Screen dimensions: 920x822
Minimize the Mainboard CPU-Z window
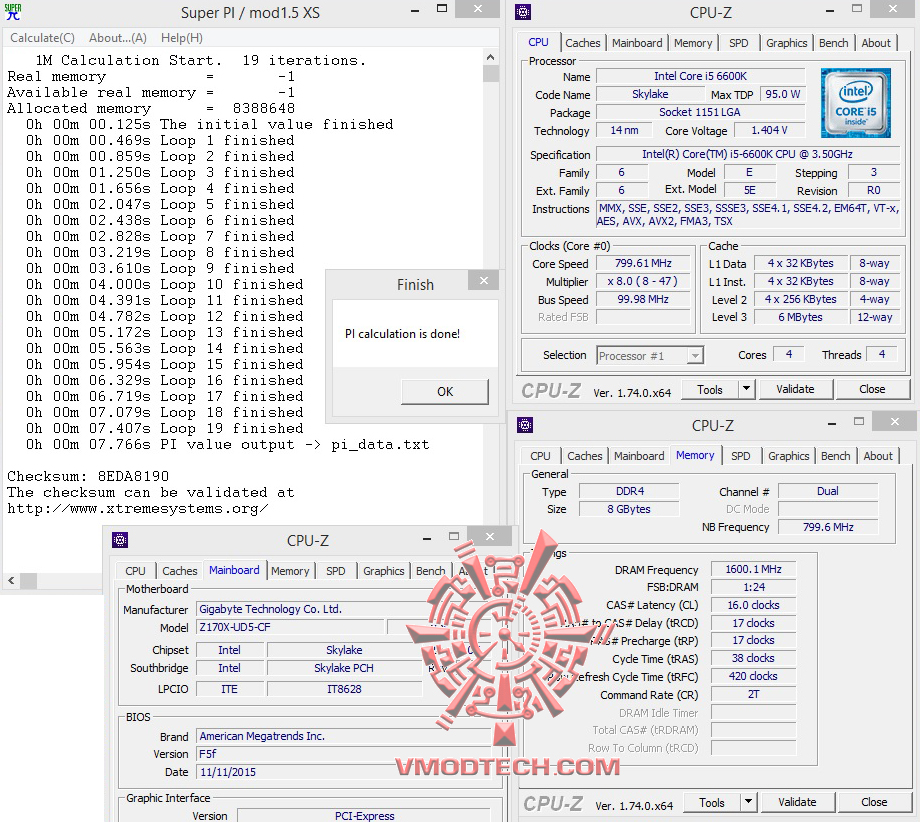427,538
